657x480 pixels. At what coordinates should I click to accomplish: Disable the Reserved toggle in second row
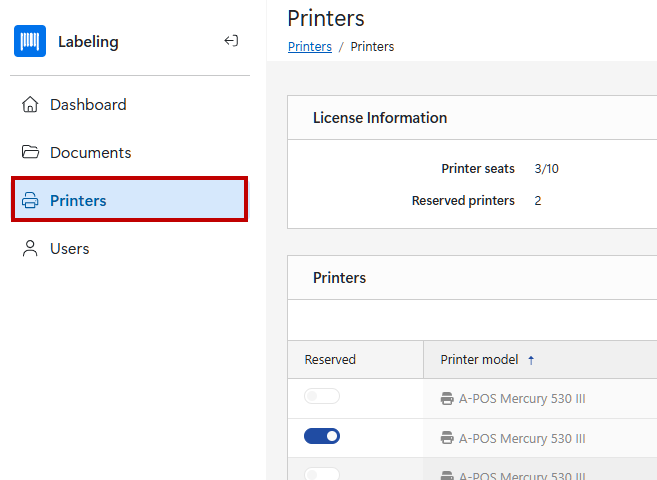pos(322,436)
